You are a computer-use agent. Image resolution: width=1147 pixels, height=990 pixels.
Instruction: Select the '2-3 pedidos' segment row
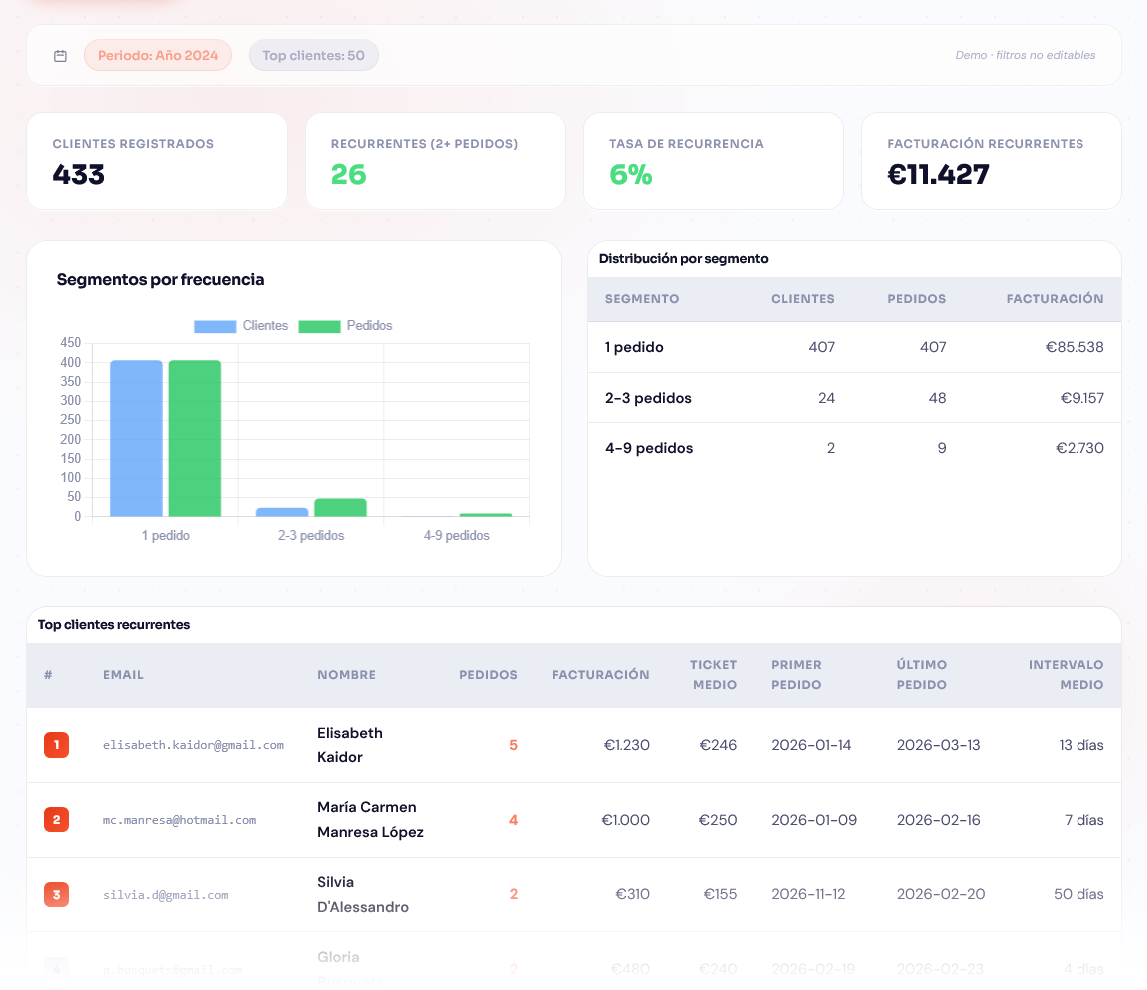tap(648, 398)
